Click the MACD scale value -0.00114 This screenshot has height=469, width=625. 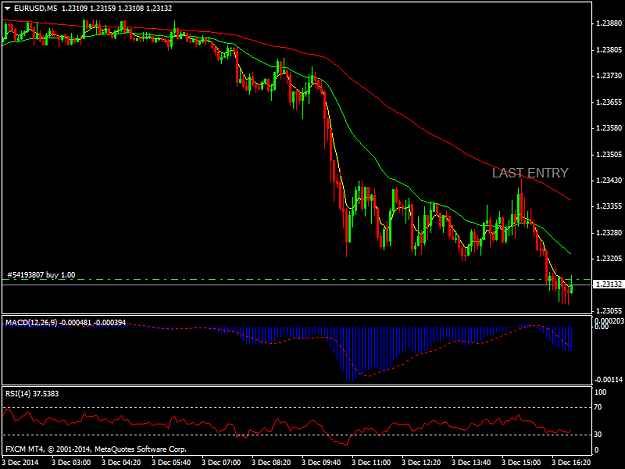point(609,380)
